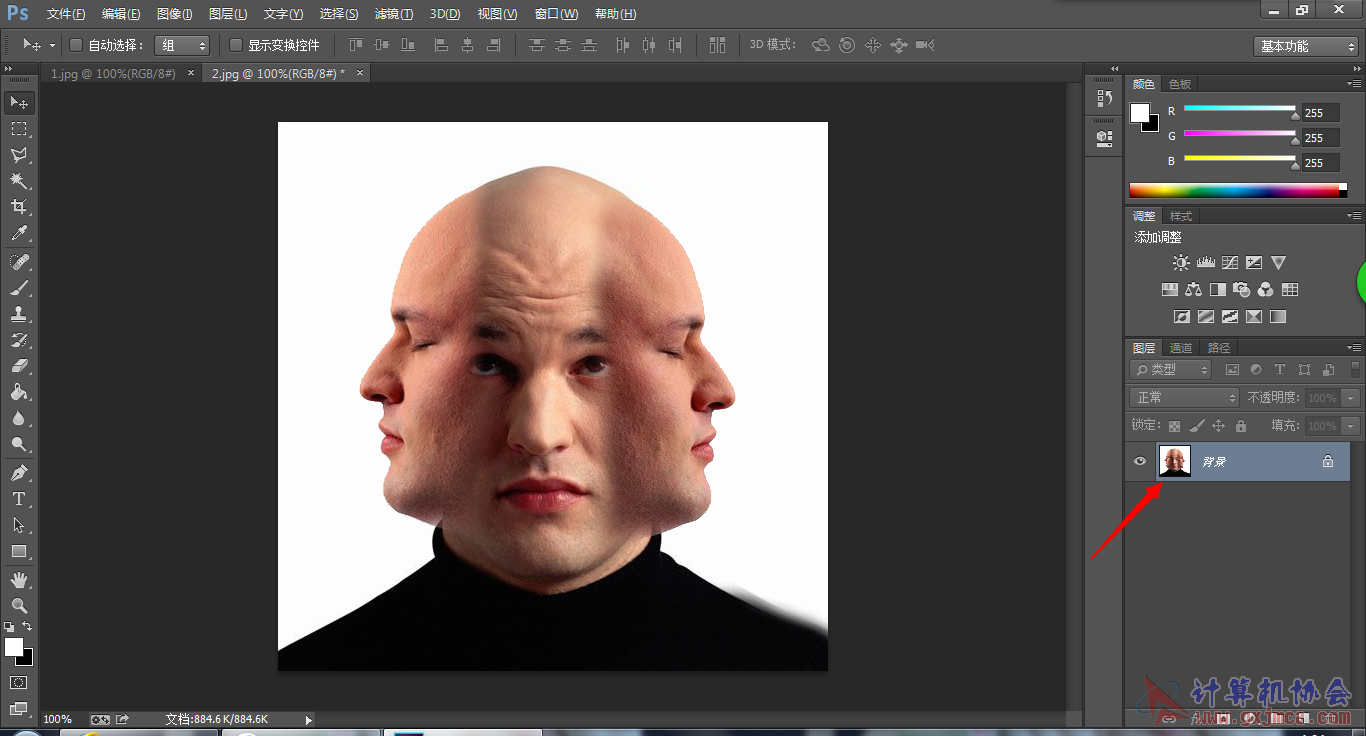Open the 类型 layer filter dropdown
Image resolution: width=1366 pixels, height=736 pixels.
tap(1170, 370)
